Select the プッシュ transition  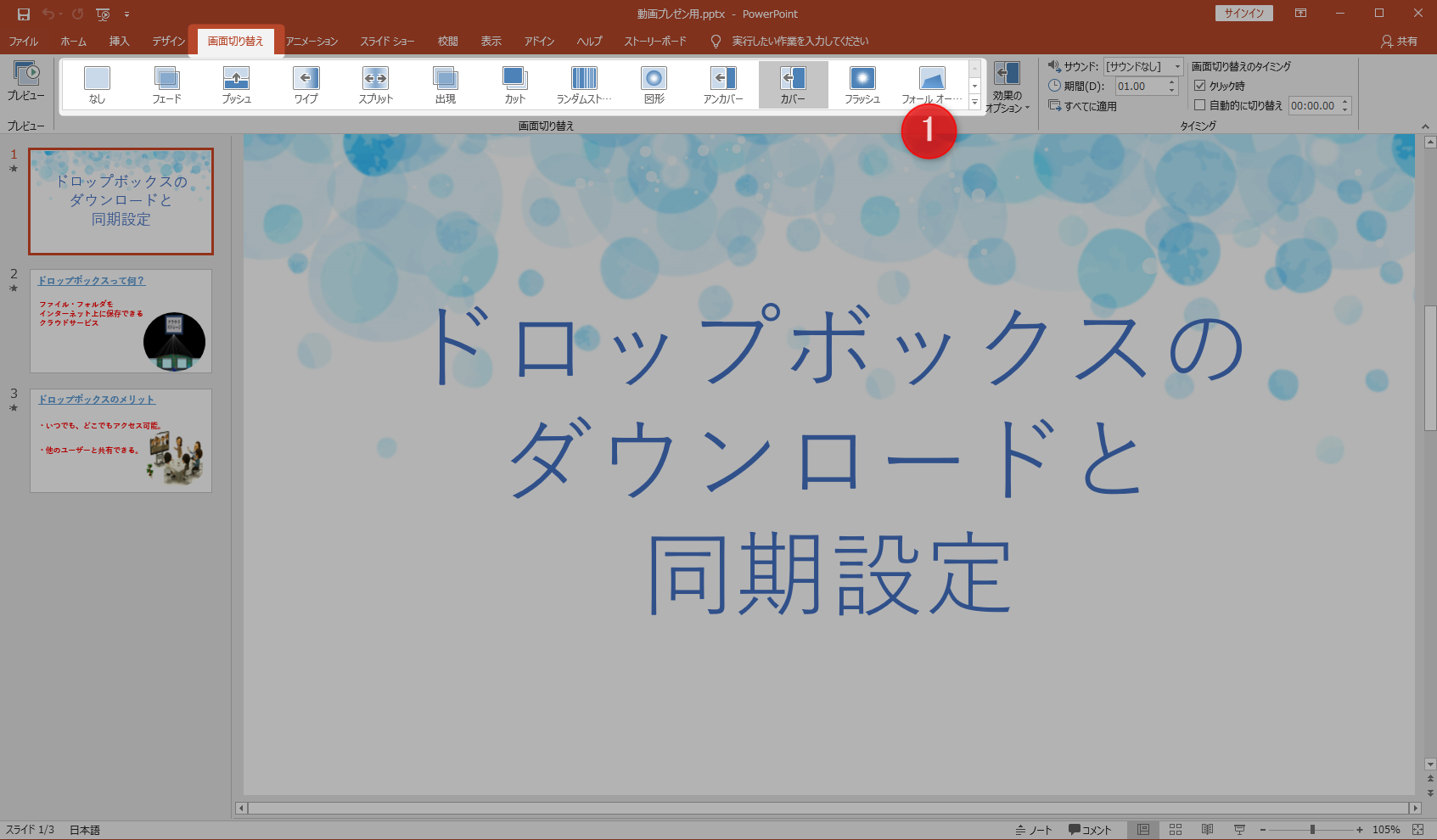coord(237,85)
